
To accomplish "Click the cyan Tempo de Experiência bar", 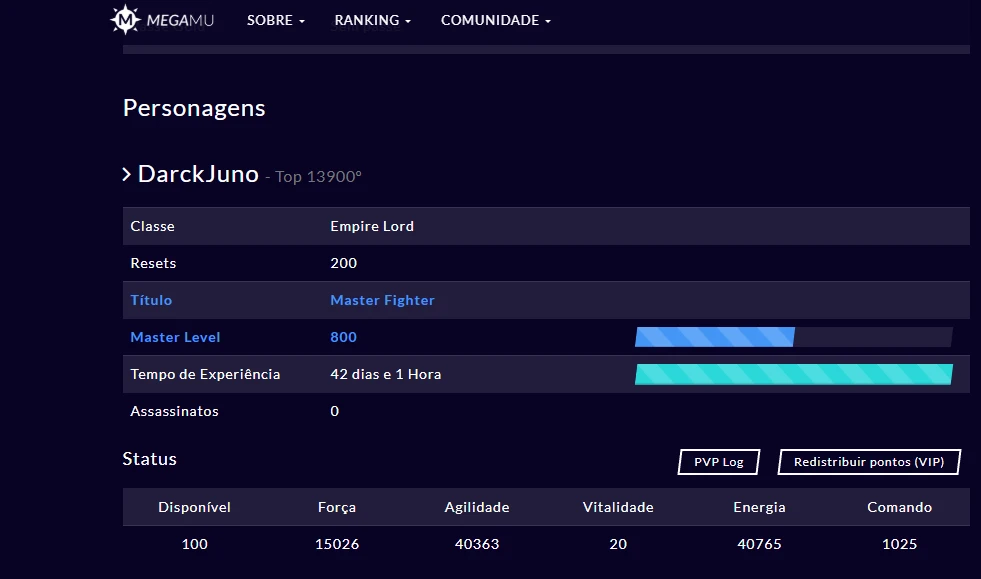I will click(x=793, y=374).
